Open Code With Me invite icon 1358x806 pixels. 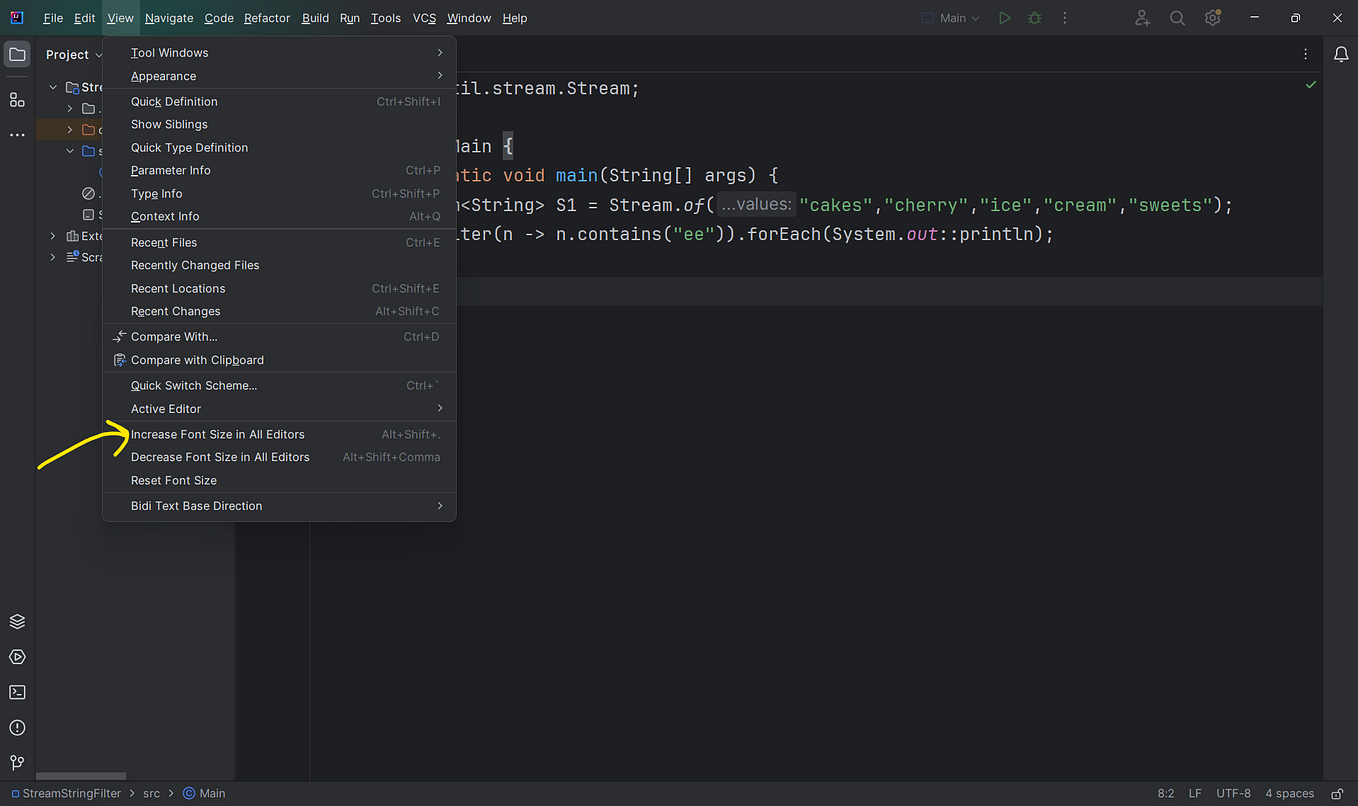pyautogui.click(x=1142, y=17)
